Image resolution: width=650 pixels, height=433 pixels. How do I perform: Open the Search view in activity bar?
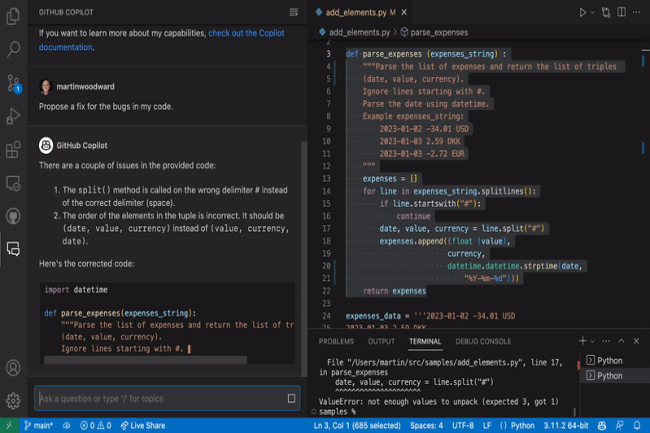tap(13, 49)
